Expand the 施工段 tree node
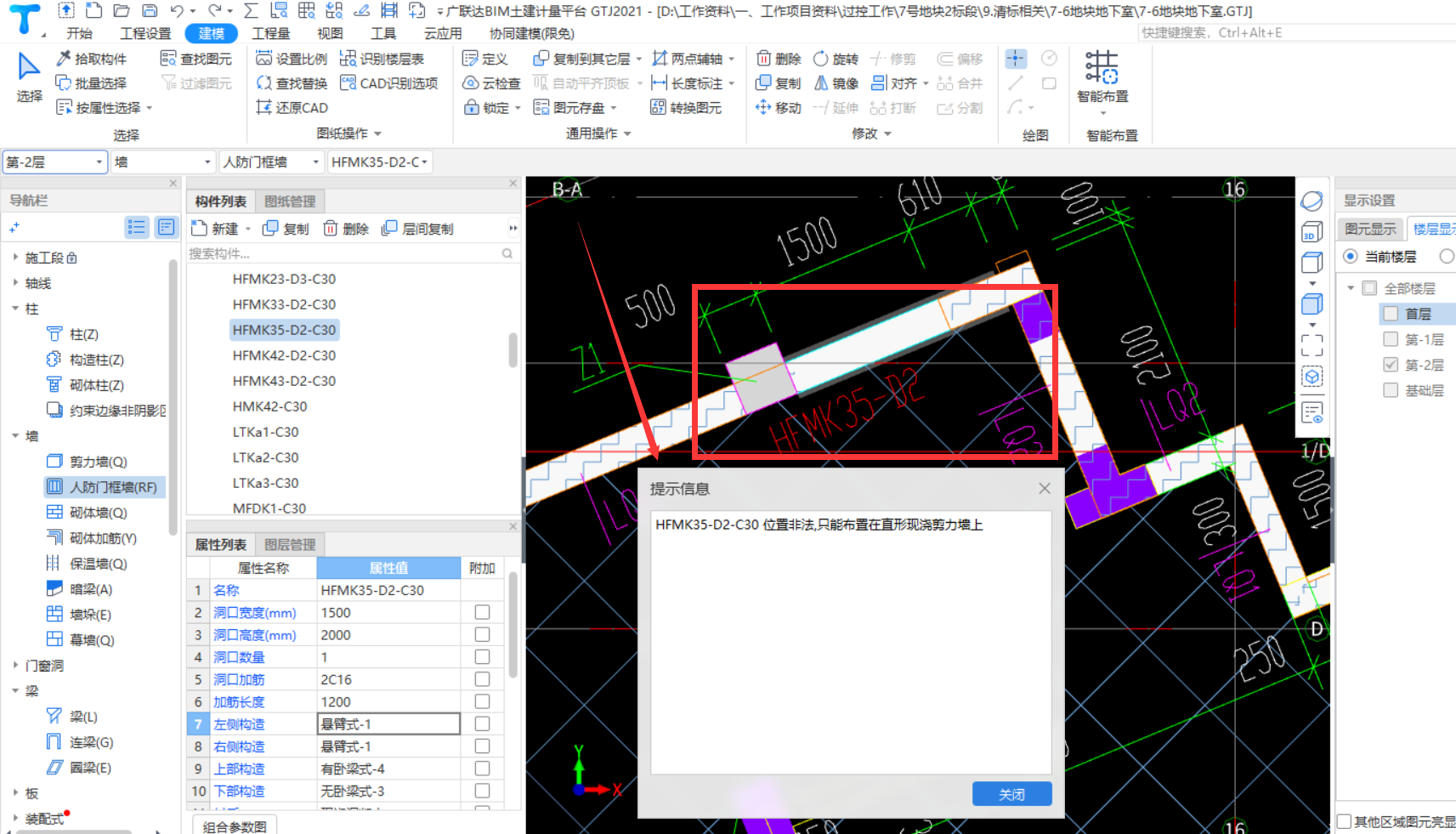Viewport: 1456px width, 834px height. [x=15, y=257]
